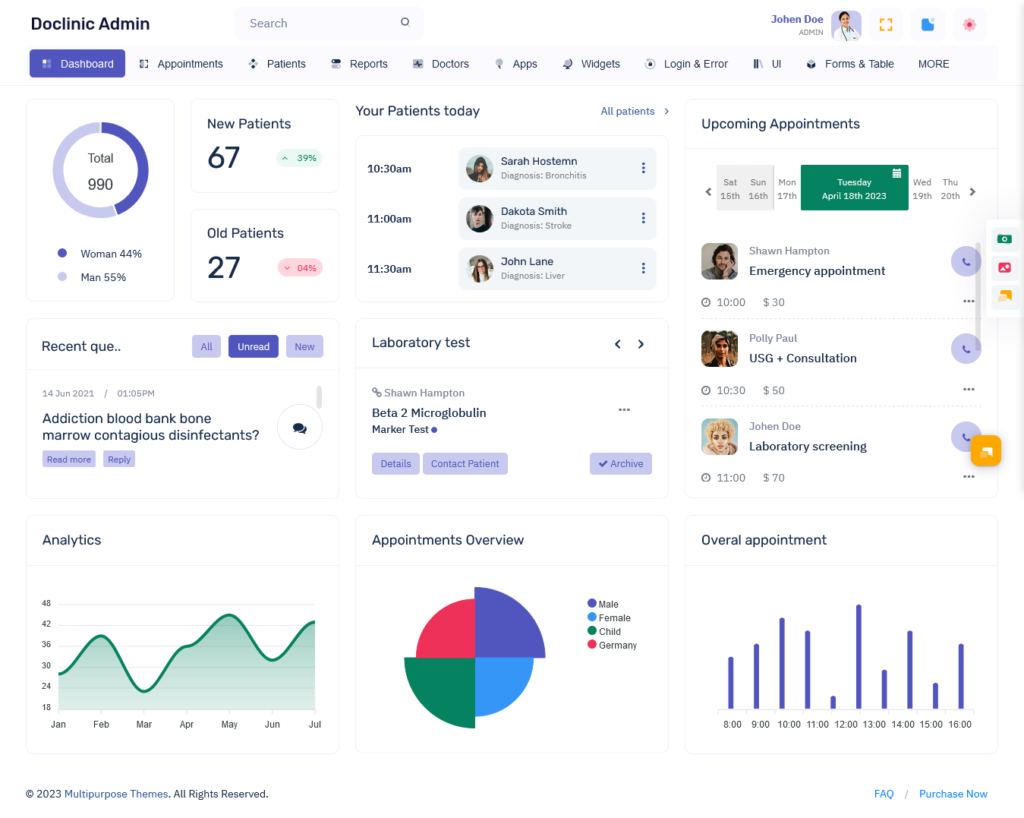Open the Login & Error menu

[x=686, y=64]
